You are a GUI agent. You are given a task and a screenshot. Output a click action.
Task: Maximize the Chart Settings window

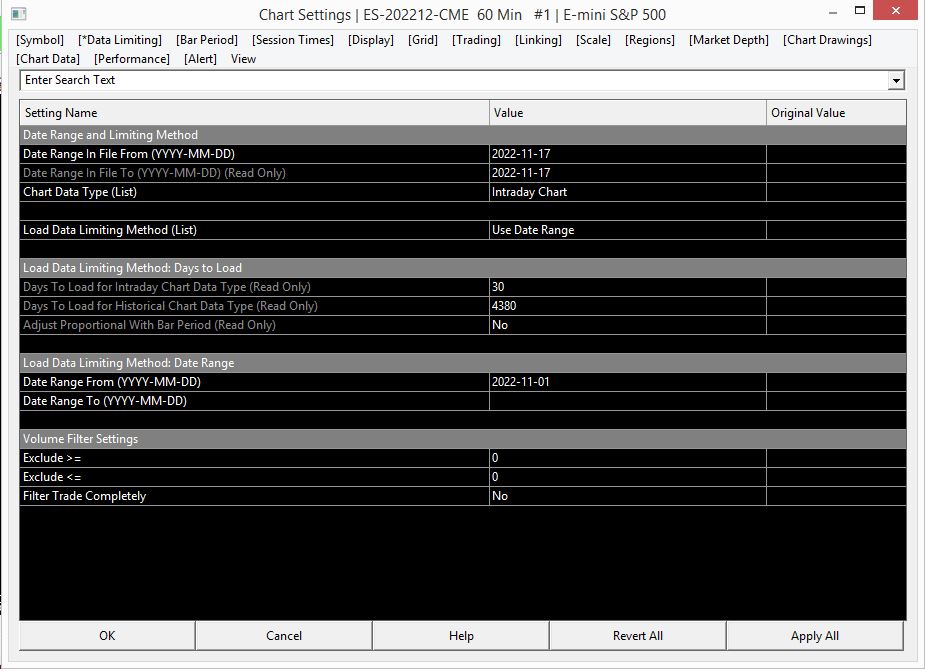tap(860, 11)
